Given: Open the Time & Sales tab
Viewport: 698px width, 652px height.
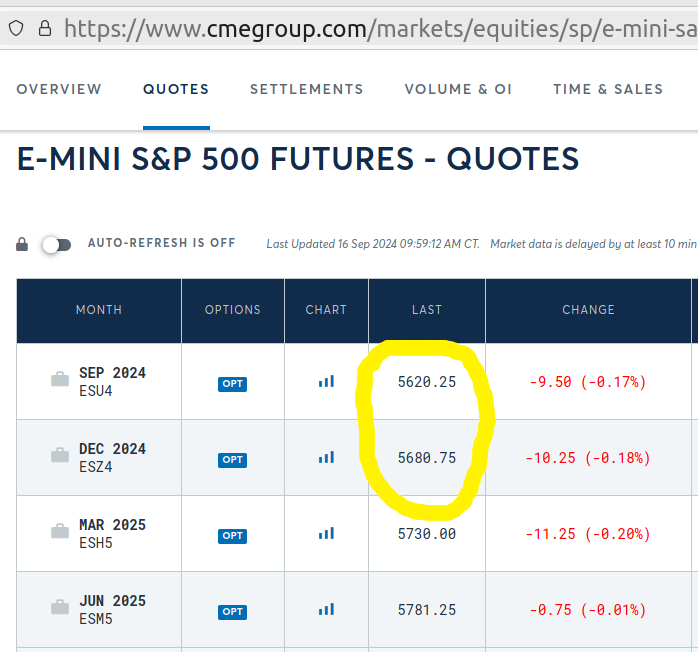Looking at the screenshot, I should point(608,89).
